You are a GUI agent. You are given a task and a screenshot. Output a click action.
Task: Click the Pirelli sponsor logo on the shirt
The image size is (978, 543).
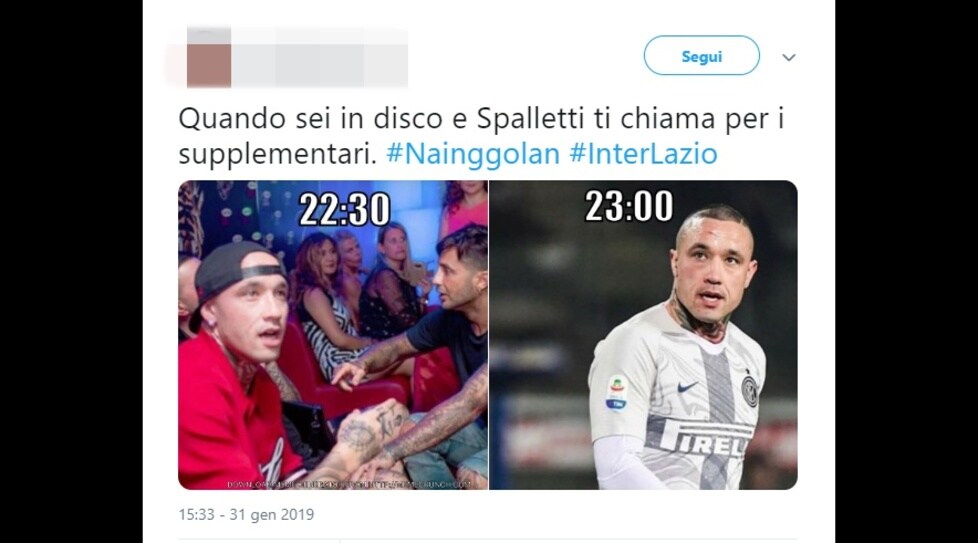[704, 440]
